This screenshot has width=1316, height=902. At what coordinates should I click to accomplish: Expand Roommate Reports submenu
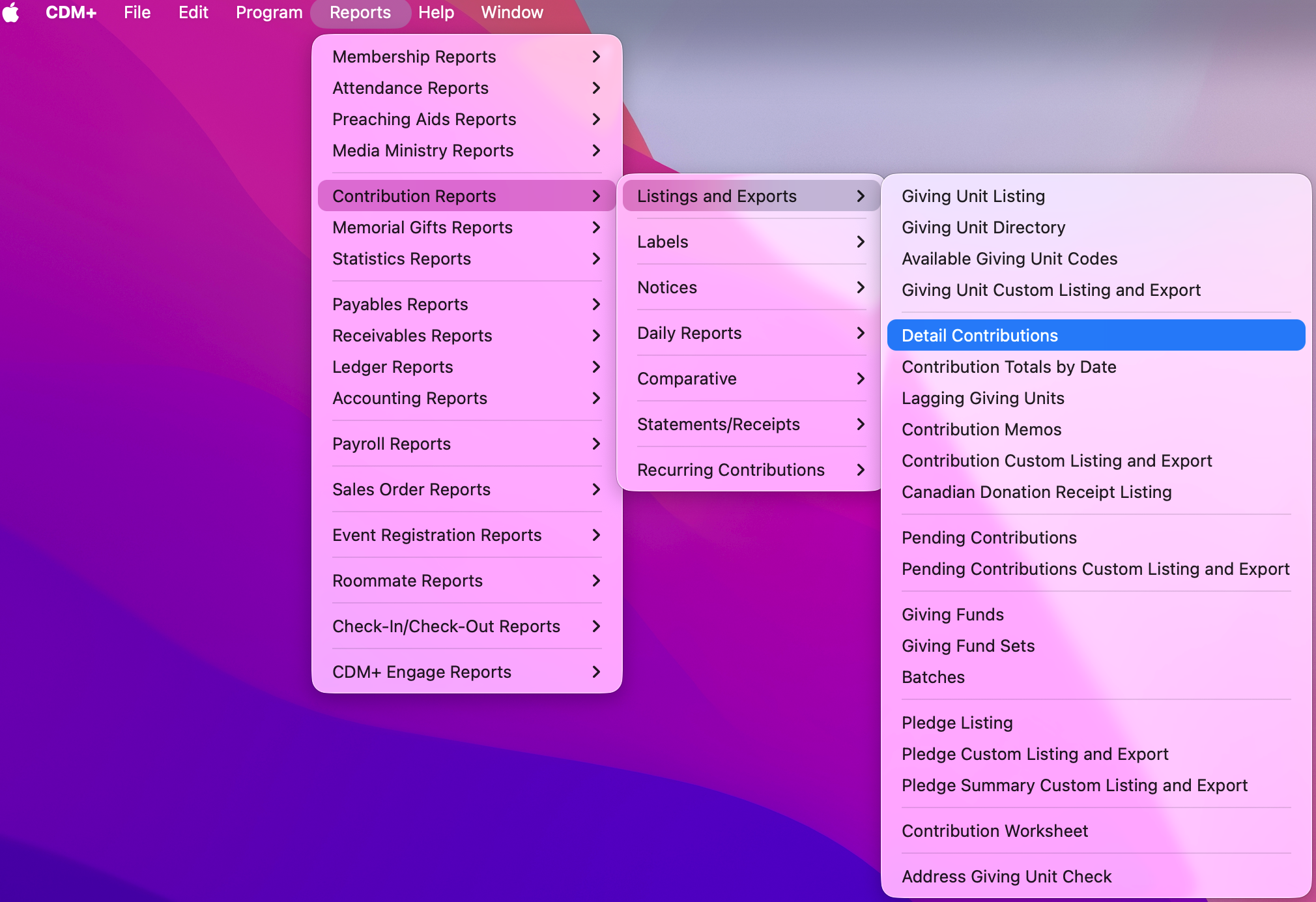coord(466,581)
